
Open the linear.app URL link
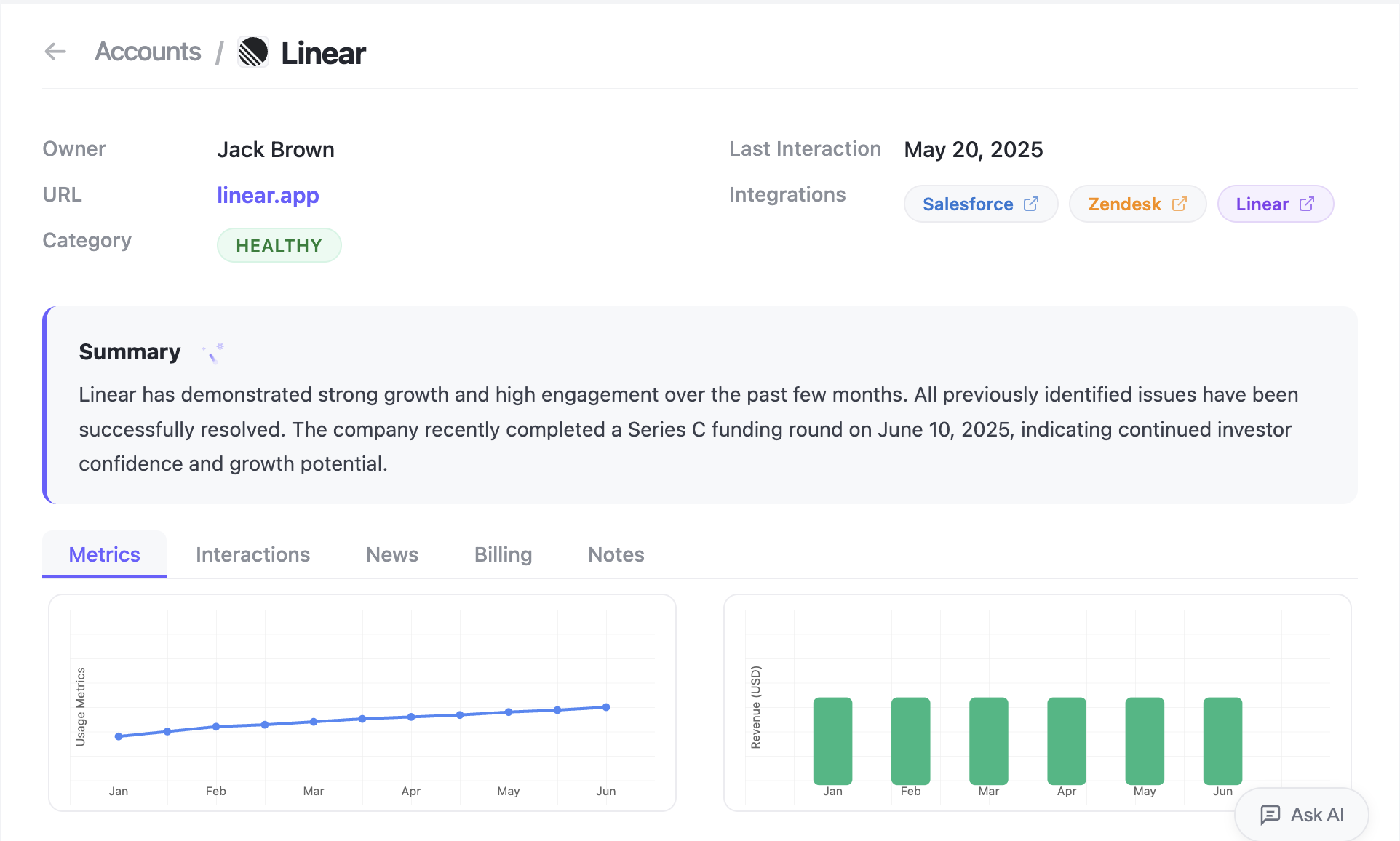[268, 195]
